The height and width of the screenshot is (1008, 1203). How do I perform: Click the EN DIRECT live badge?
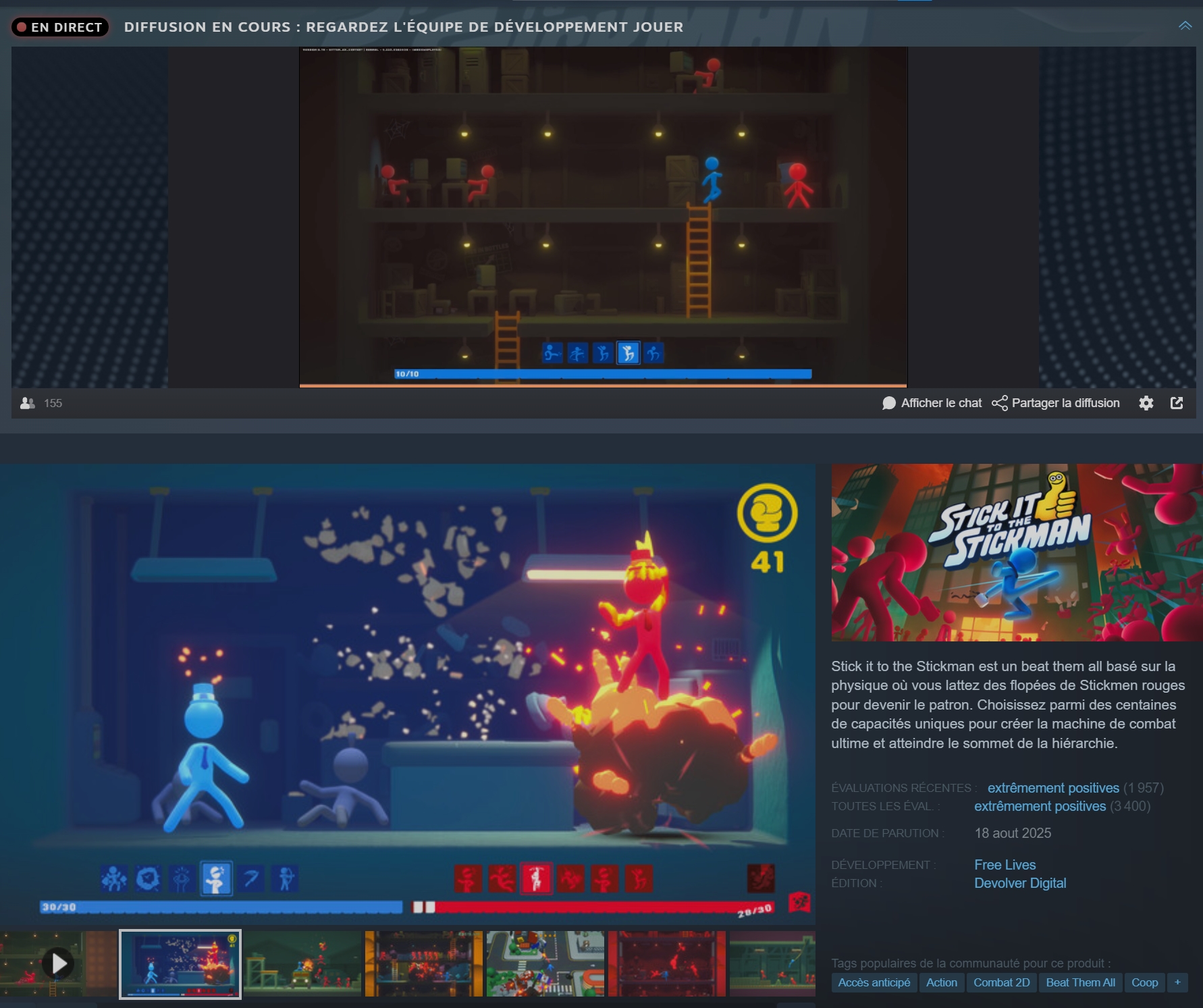tap(60, 27)
